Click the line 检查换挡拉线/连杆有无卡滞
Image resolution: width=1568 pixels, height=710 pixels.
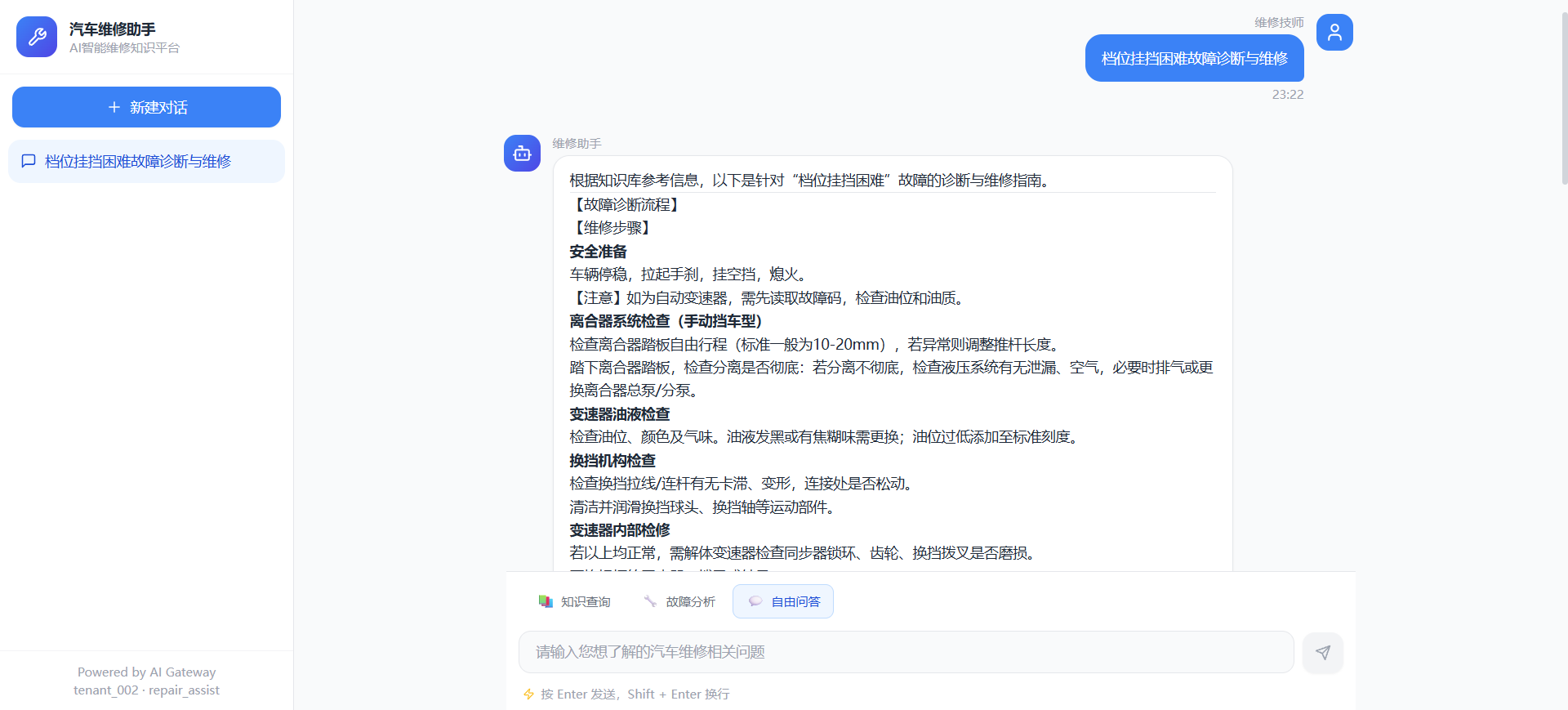click(x=743, y=484)
